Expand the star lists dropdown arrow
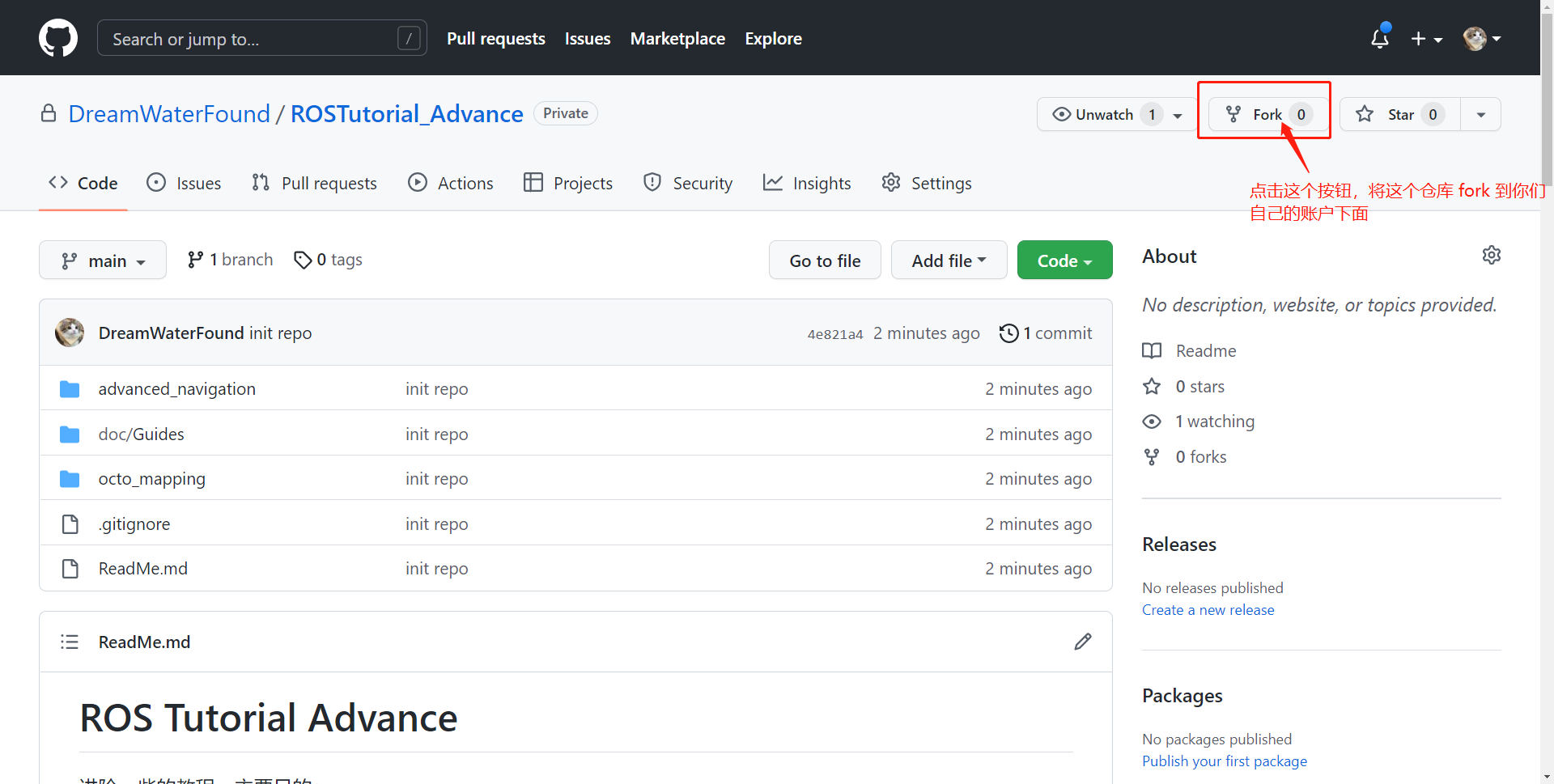Screen dimensions: 1554x784 1480,114
